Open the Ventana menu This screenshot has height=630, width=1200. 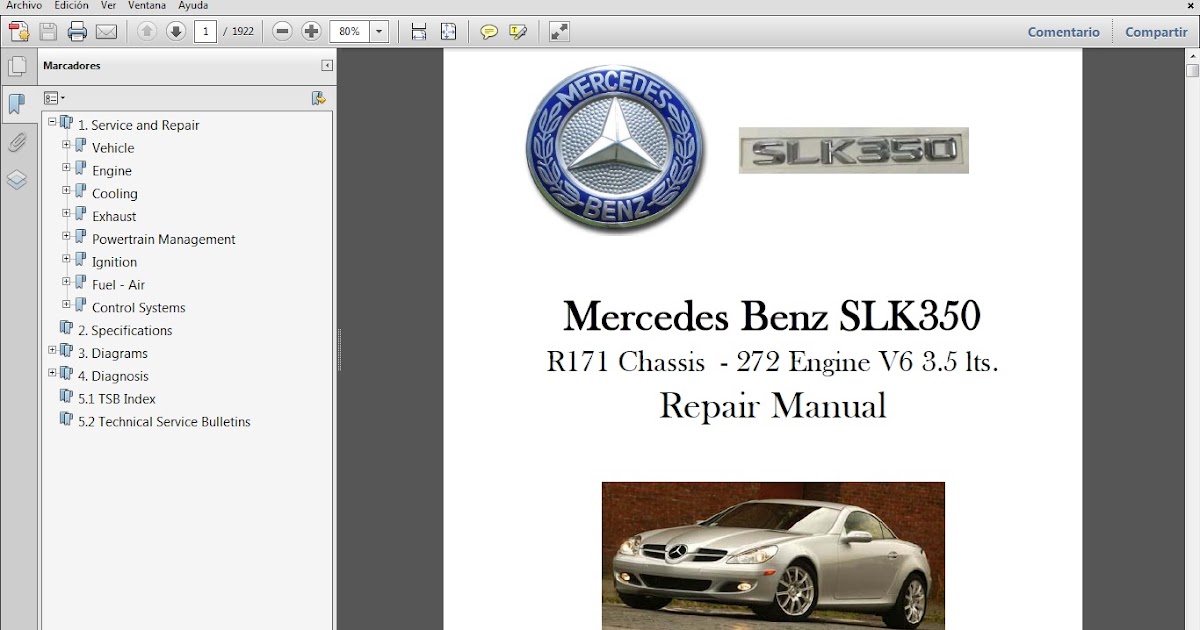[x=147, y=5]
